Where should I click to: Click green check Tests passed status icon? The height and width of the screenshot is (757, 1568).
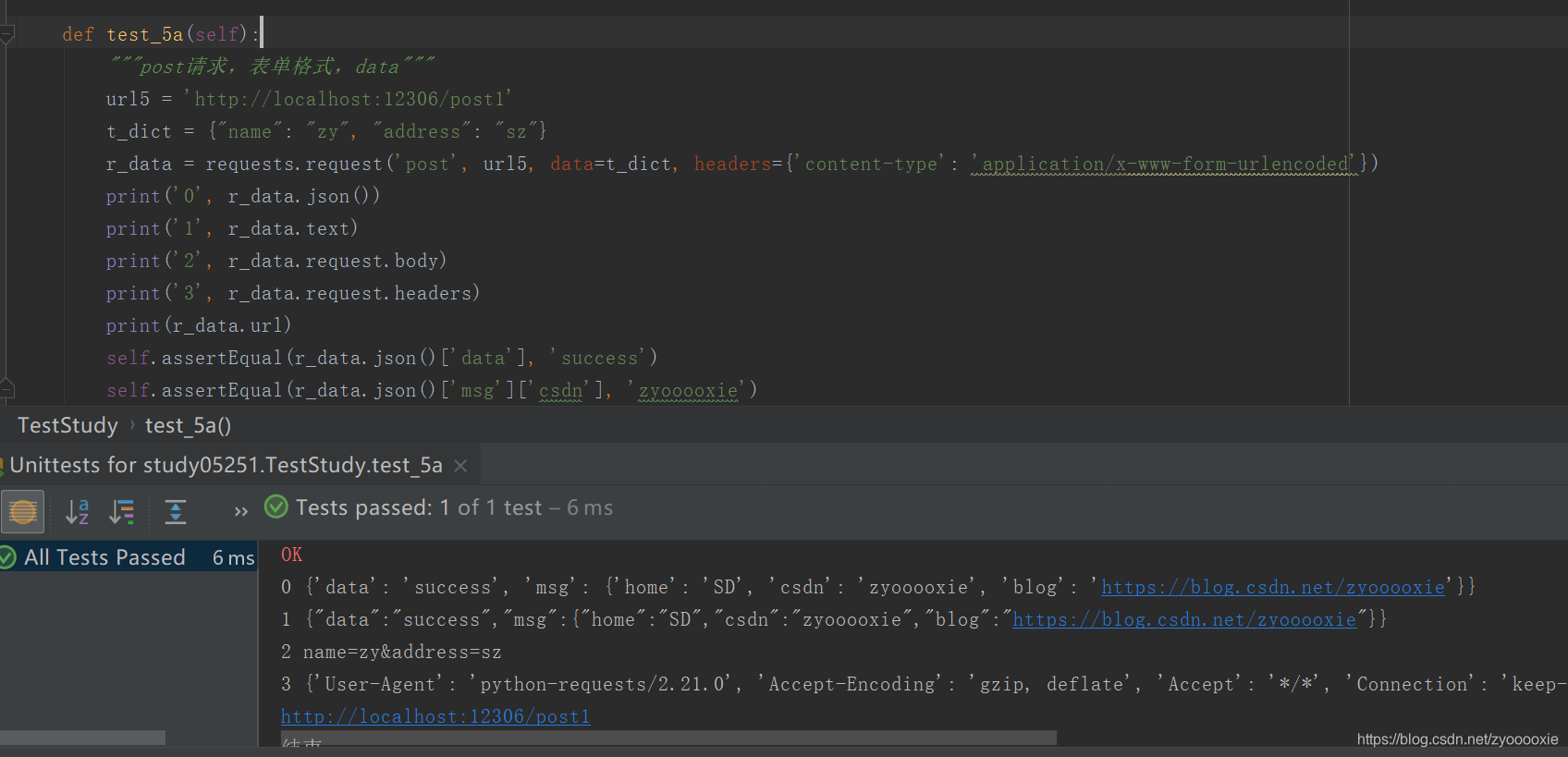click(276, 507)
